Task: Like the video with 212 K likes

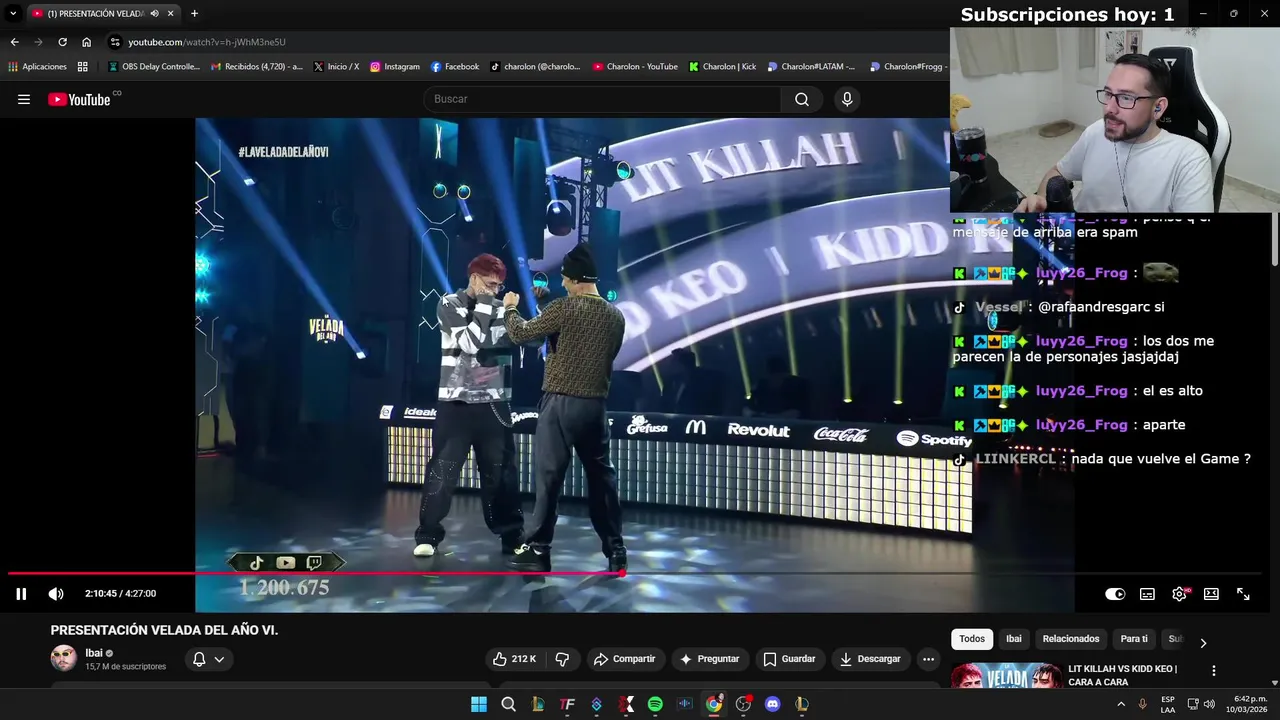Action: pyautogui.click(x=514, y=659)
